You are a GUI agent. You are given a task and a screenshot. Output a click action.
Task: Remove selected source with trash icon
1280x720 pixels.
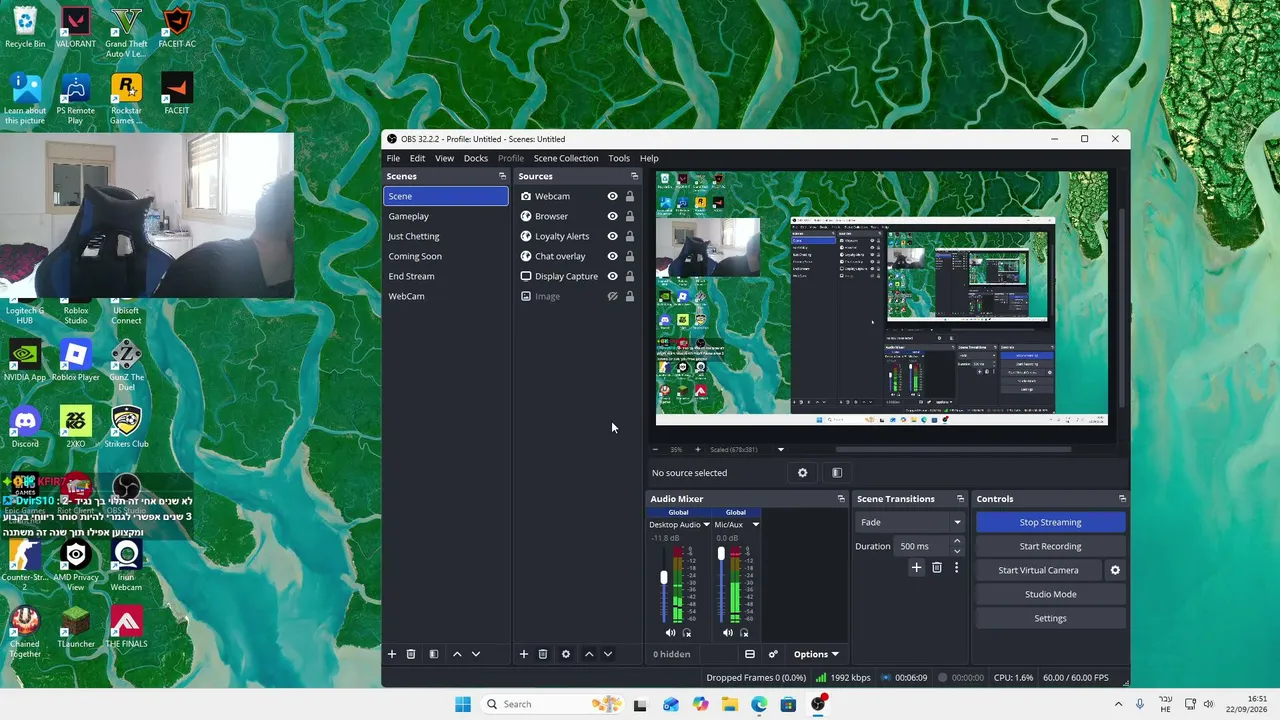coord(543,654)
